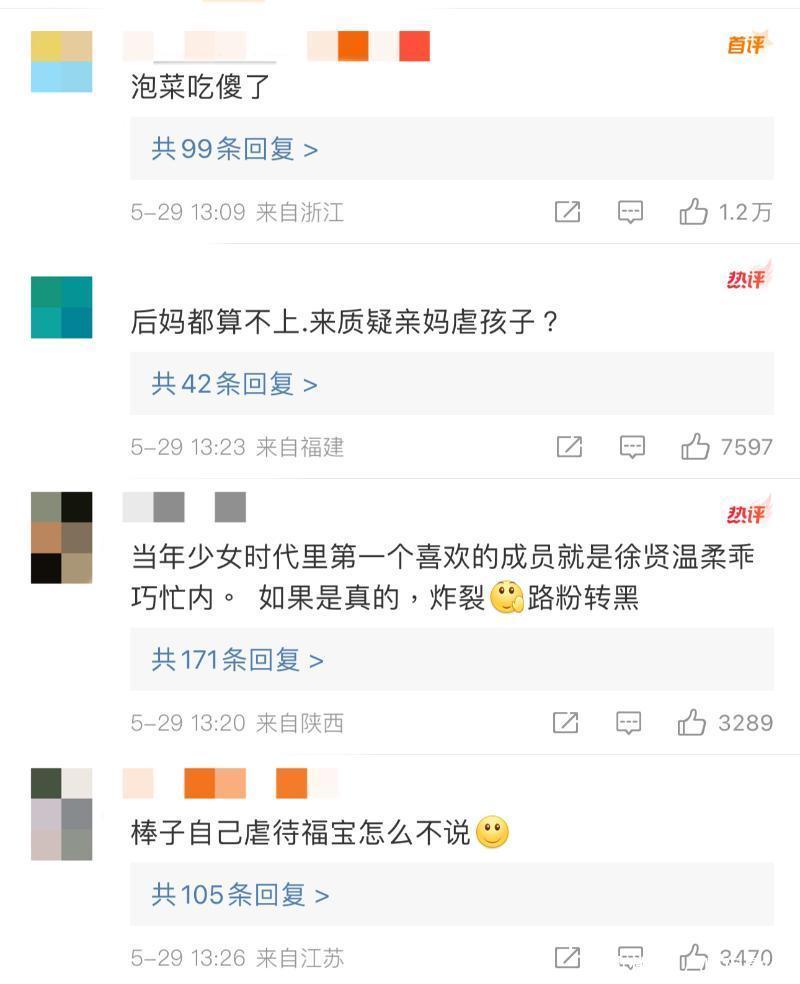Open the teal avatar profile

[x=61, y=307]
